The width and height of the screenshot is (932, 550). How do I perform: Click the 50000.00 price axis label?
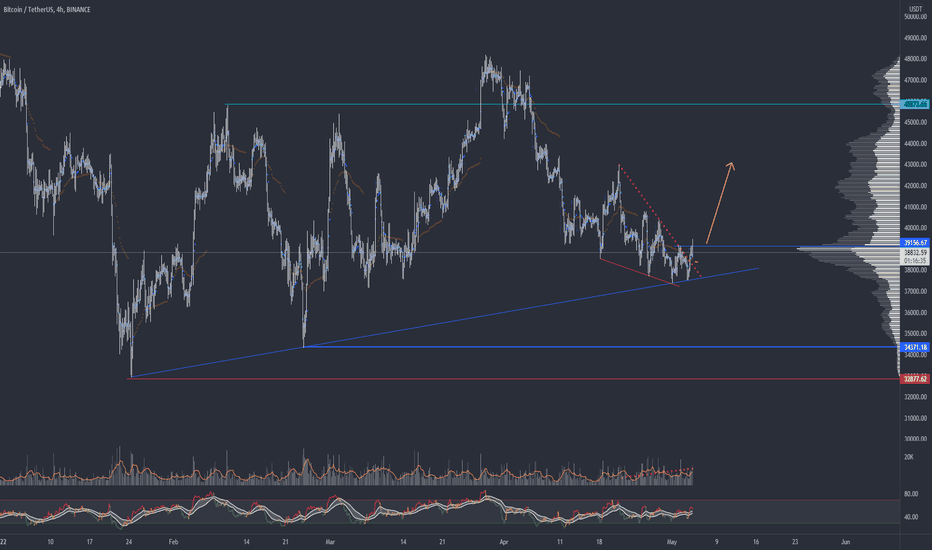coord(915,17)
